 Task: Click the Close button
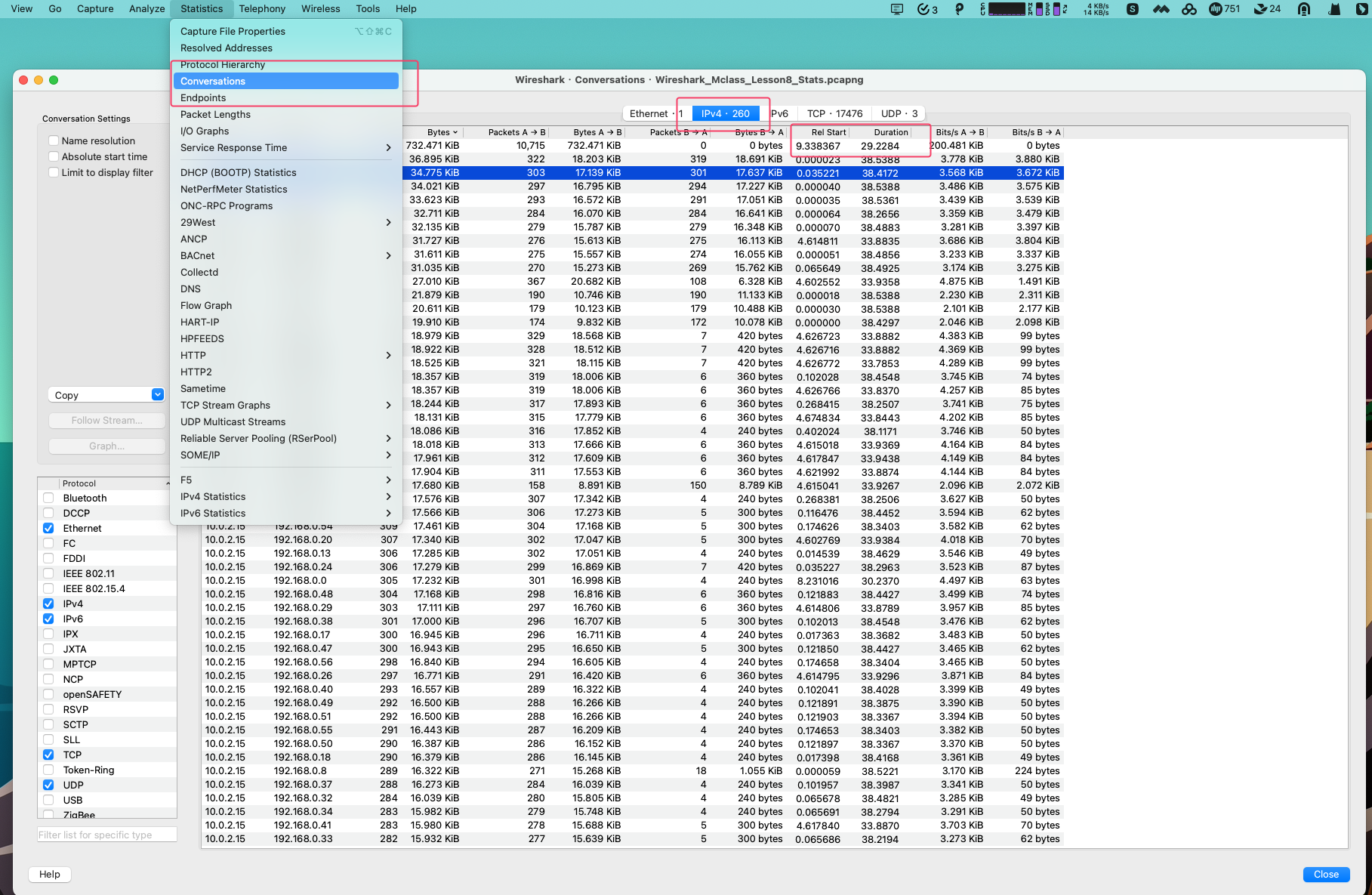pos(1325,874)
